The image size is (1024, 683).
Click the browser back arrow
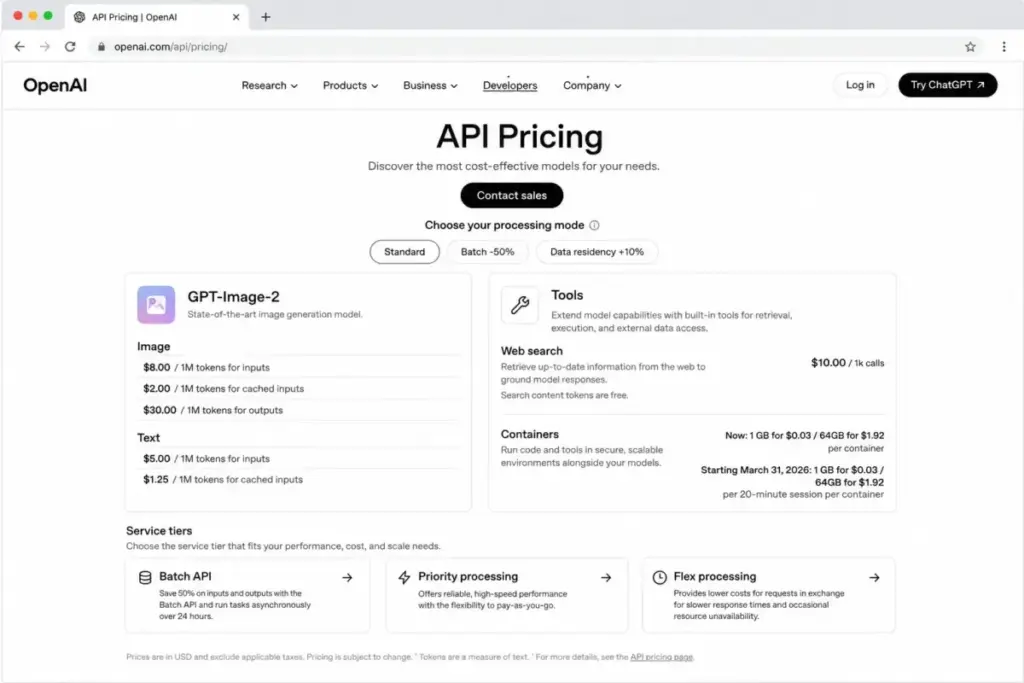click(x=20, y=46)
